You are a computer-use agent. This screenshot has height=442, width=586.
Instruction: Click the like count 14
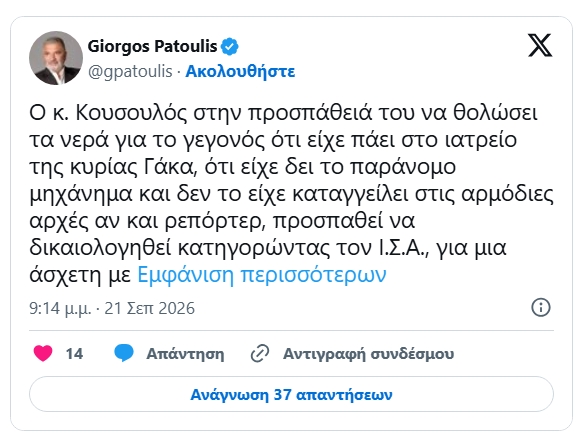pos(74,354)
